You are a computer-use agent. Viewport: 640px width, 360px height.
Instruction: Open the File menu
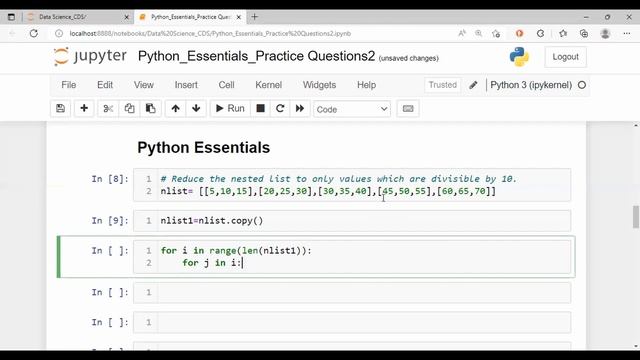(x=69, y=85)
